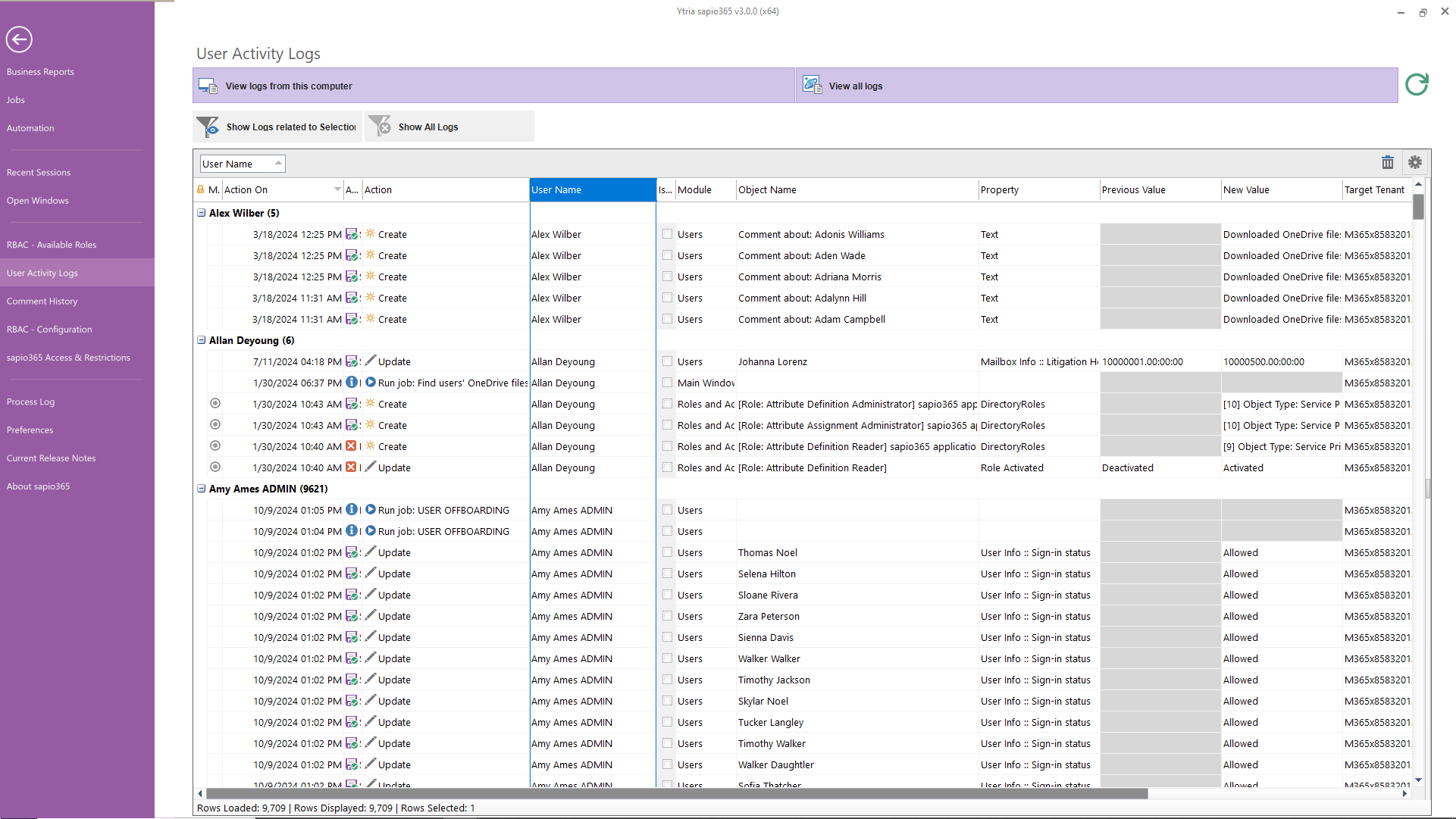Click the back arrow icon in sidebar
The image size is (1456, 819).
19,39
